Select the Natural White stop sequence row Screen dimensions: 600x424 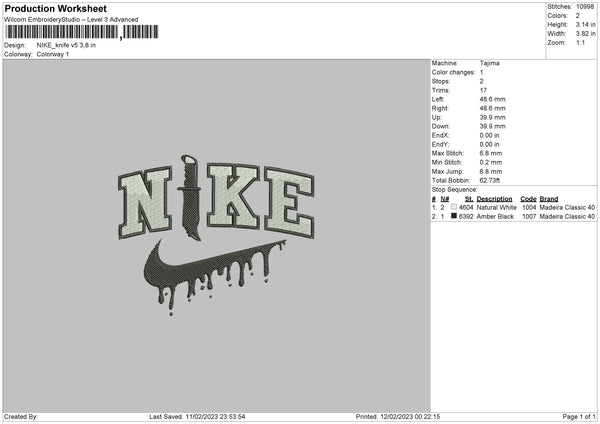pos(514,207)
